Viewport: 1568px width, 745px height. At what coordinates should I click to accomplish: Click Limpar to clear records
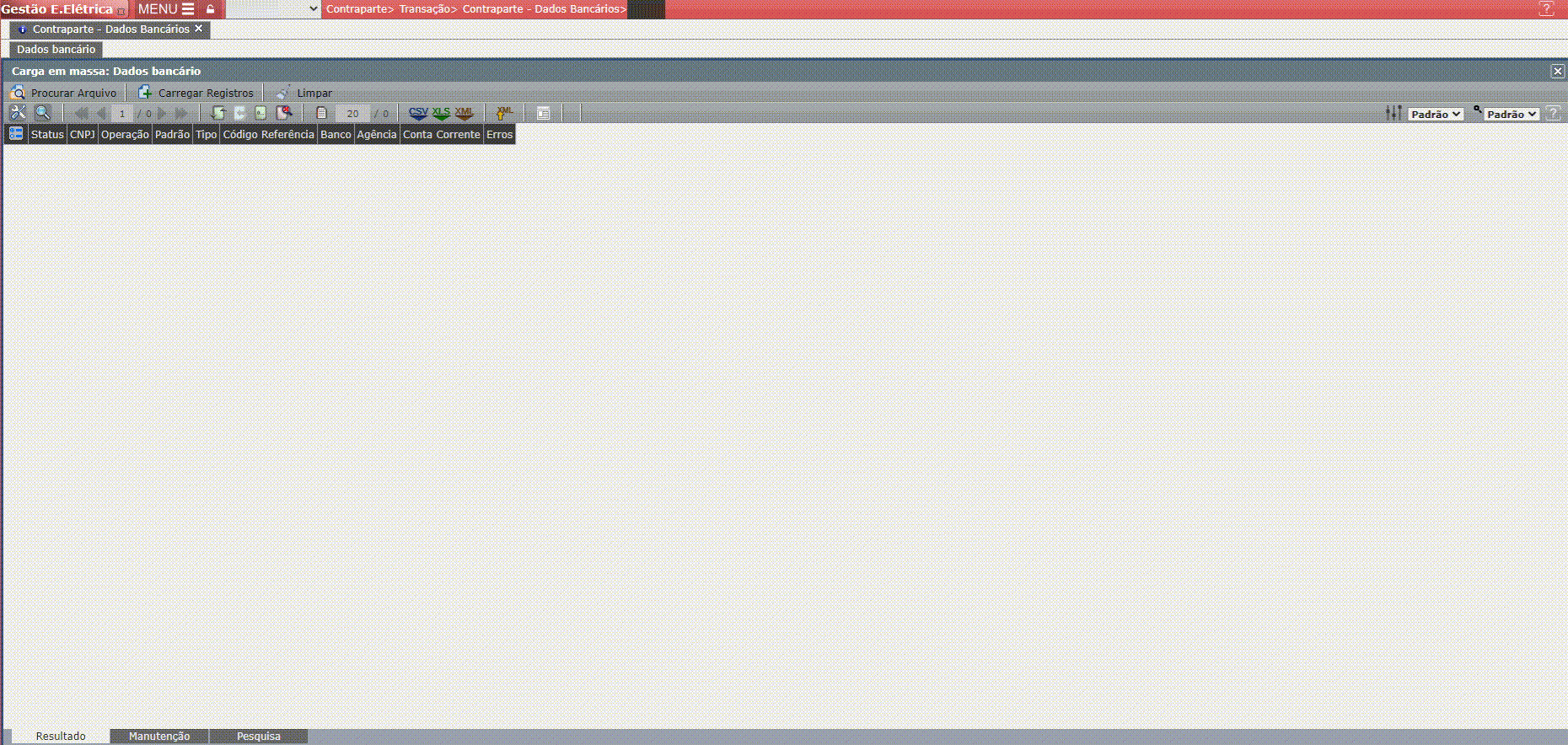pyautogui.click(x=305, y=93)
